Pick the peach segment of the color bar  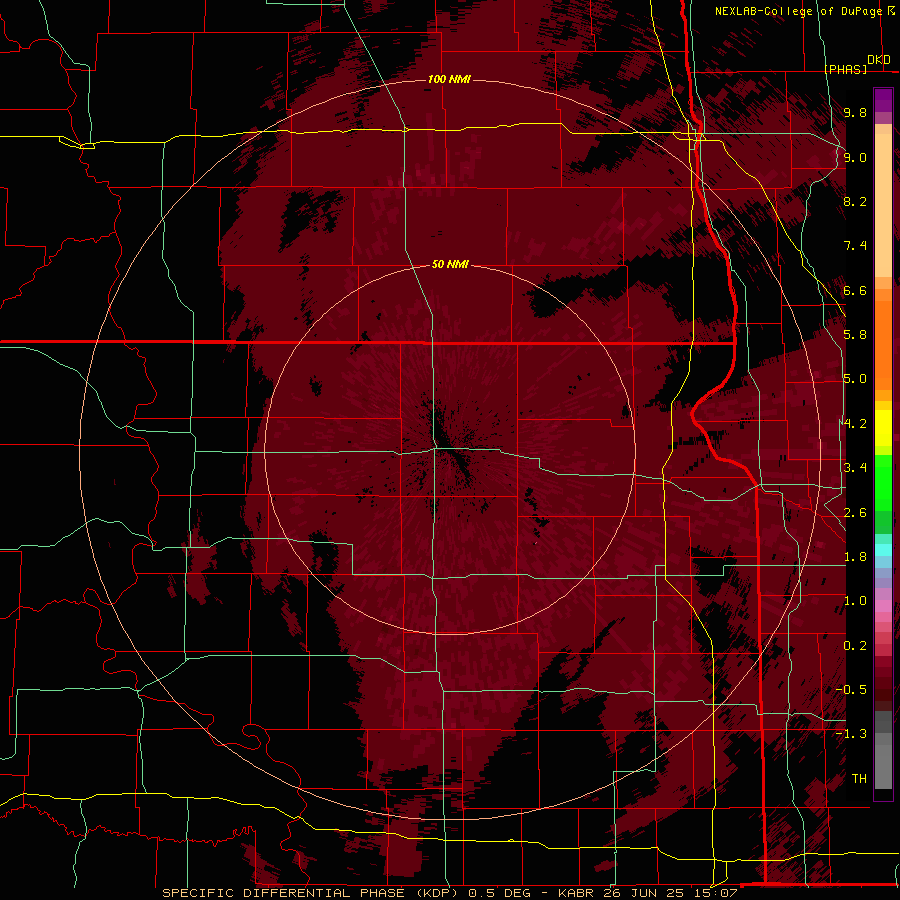pyautogui.click(x=883, y=205)
